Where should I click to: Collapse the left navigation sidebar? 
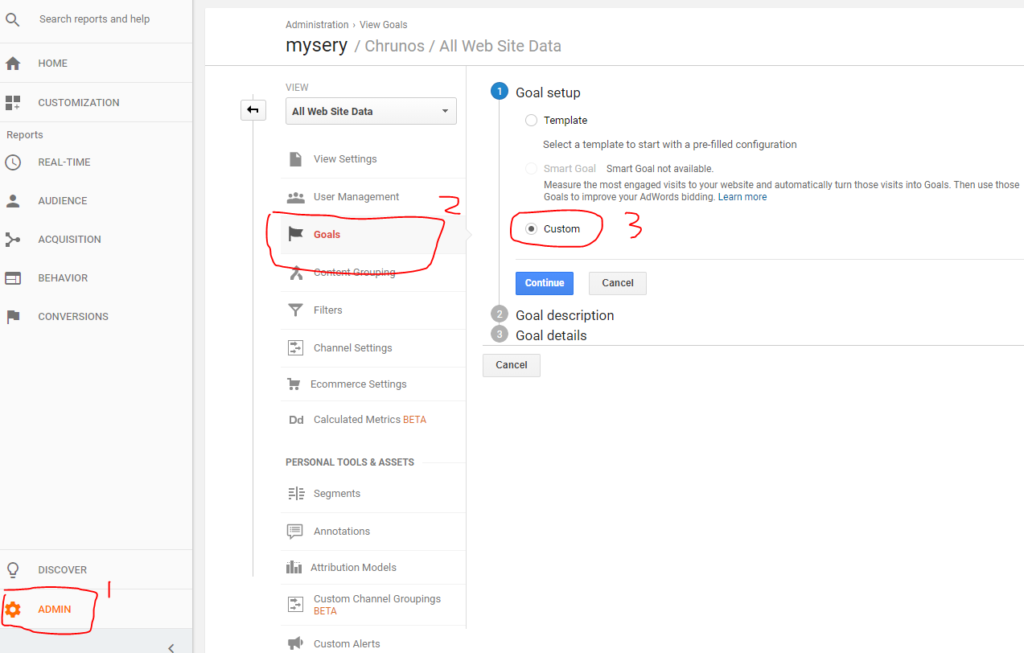171,647
